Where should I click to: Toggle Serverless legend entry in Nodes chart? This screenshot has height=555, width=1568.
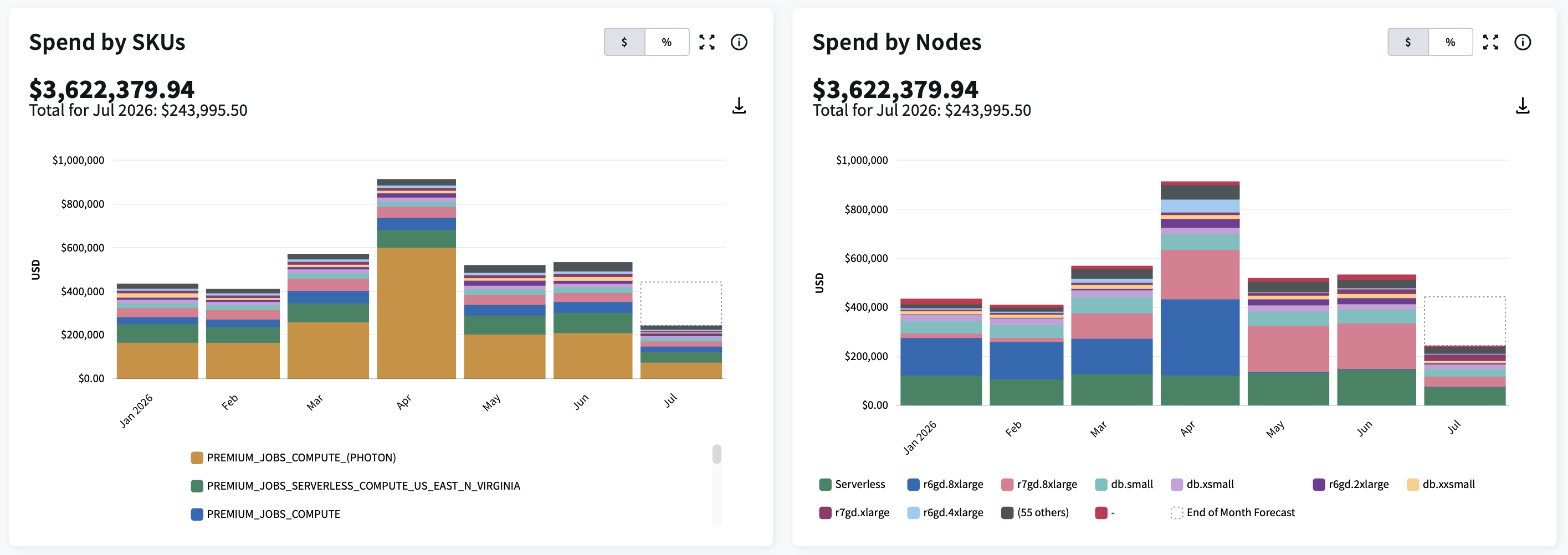pos(852,485)
